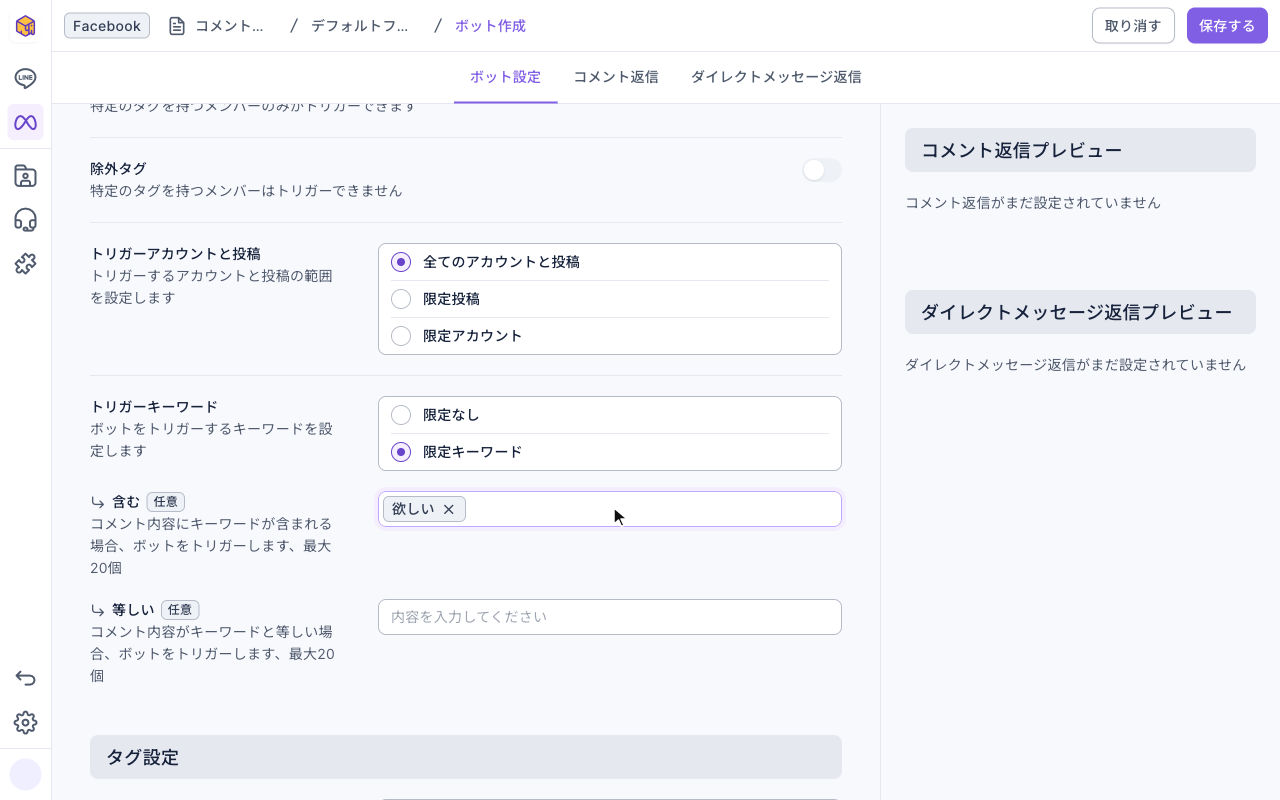Open the contacts icon in sidebar
1280x800 pixels.
(25, 177)
